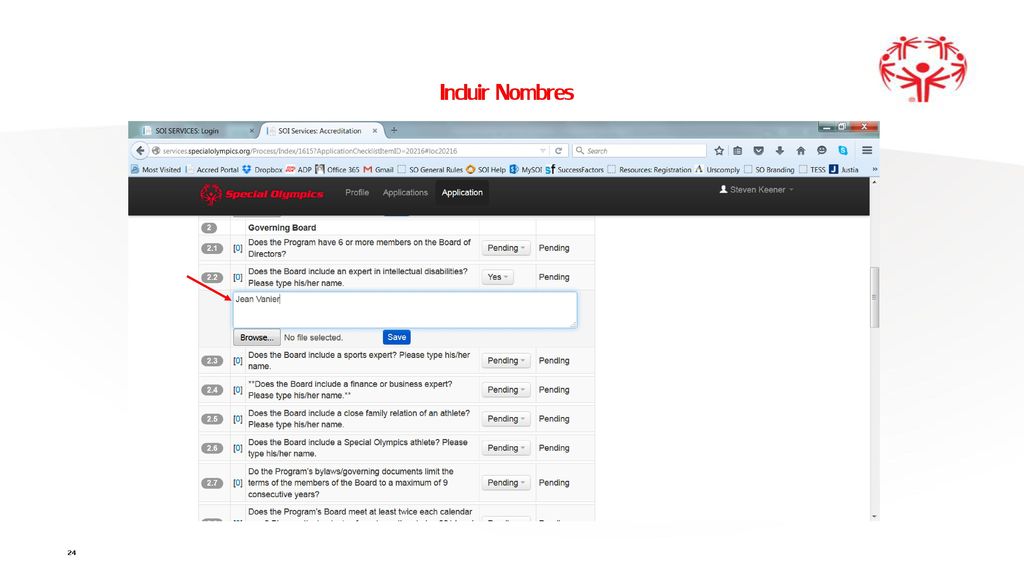This screenshot has height=576, width=1024.
Task: Open the Most Visited bookmarks folder
Action: (156, 170)
